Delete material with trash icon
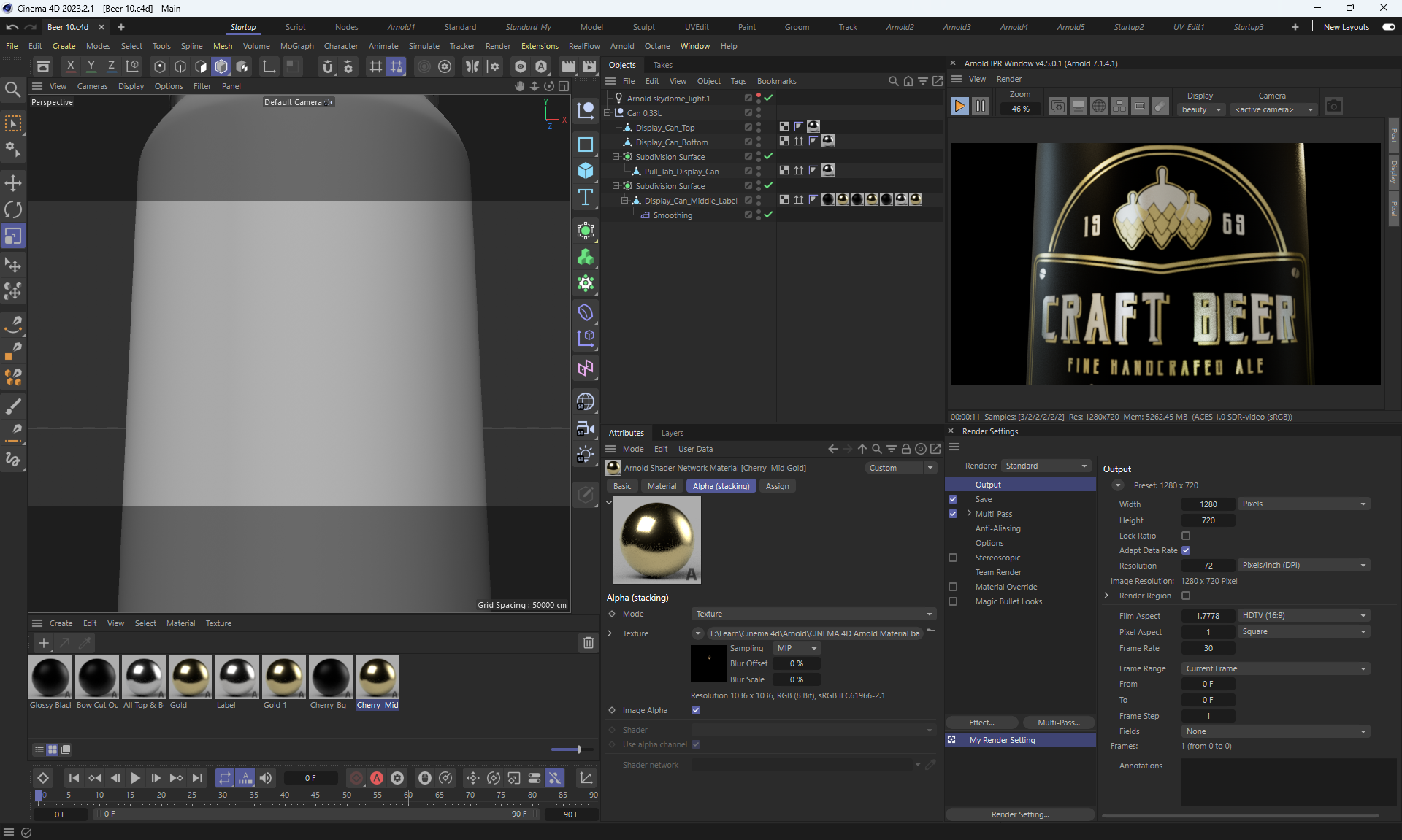The width and height of the screenshot is (1402, 840). 588,643
